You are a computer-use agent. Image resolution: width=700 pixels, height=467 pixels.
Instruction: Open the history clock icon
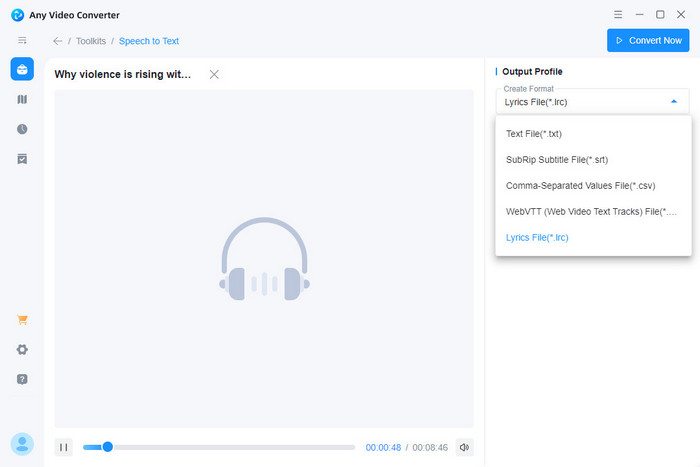22,129
